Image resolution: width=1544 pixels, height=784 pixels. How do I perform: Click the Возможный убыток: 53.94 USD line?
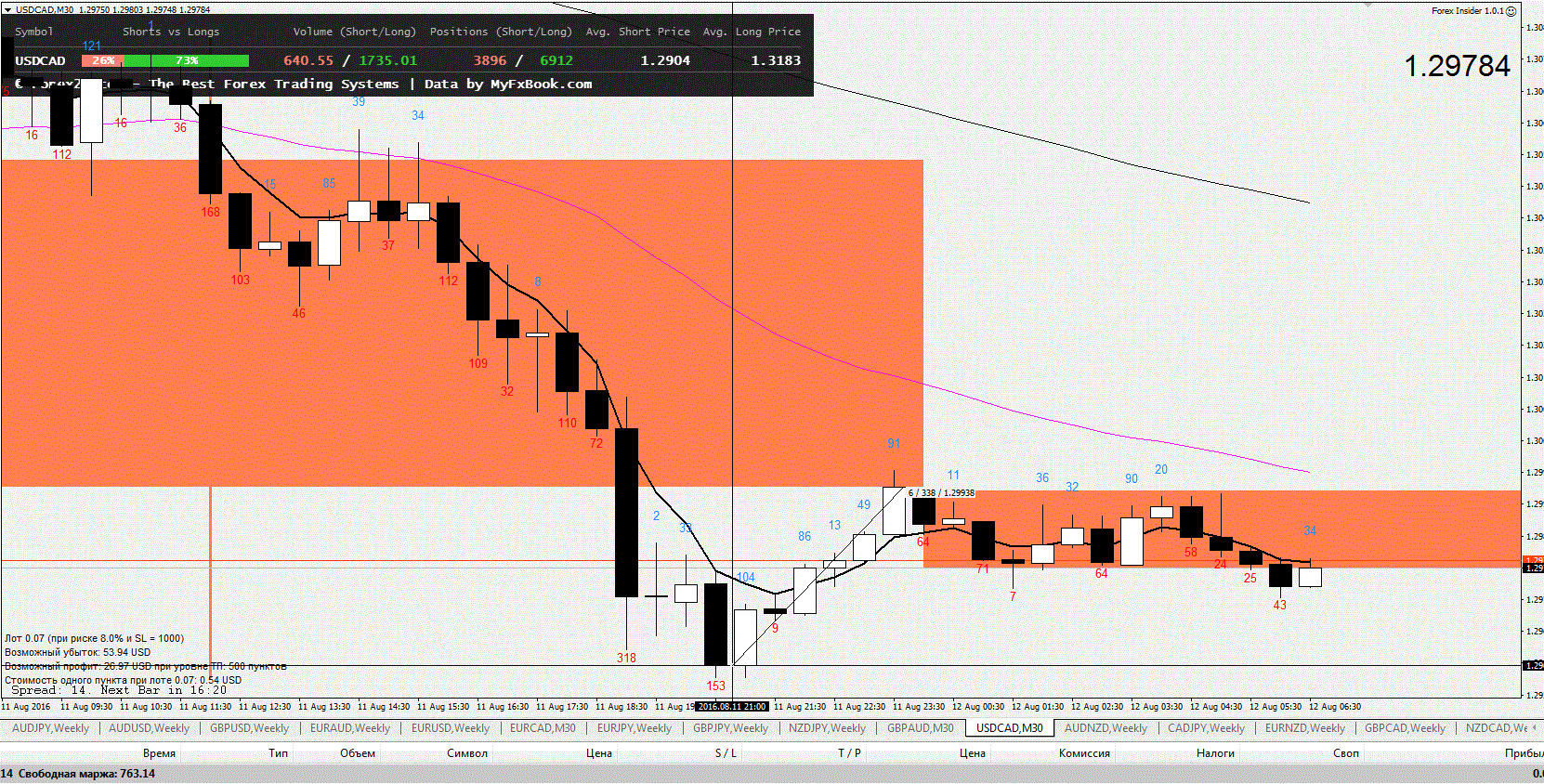(x=77, y=652)
